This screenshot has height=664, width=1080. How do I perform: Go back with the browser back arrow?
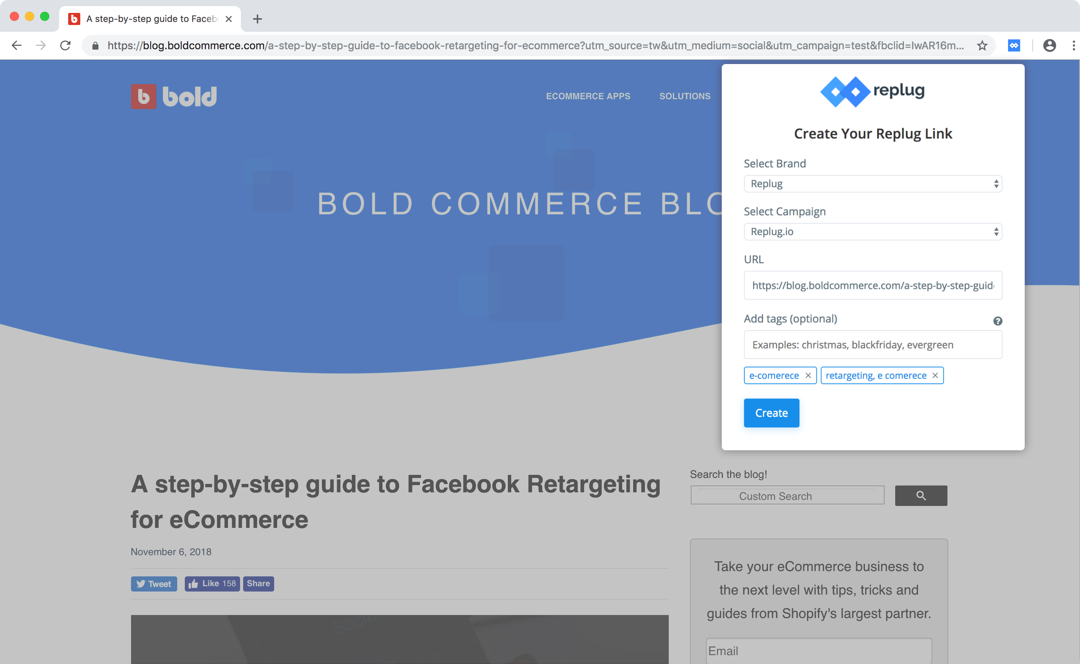tap(17, 45)
